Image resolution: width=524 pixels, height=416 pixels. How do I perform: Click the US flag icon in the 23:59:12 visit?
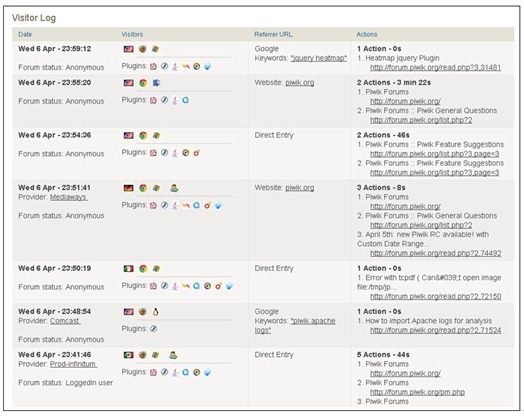(128, 49)
